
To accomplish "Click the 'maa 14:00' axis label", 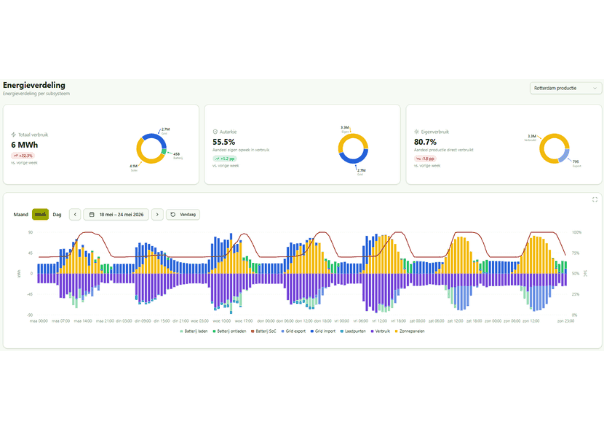I will (83, 321).
